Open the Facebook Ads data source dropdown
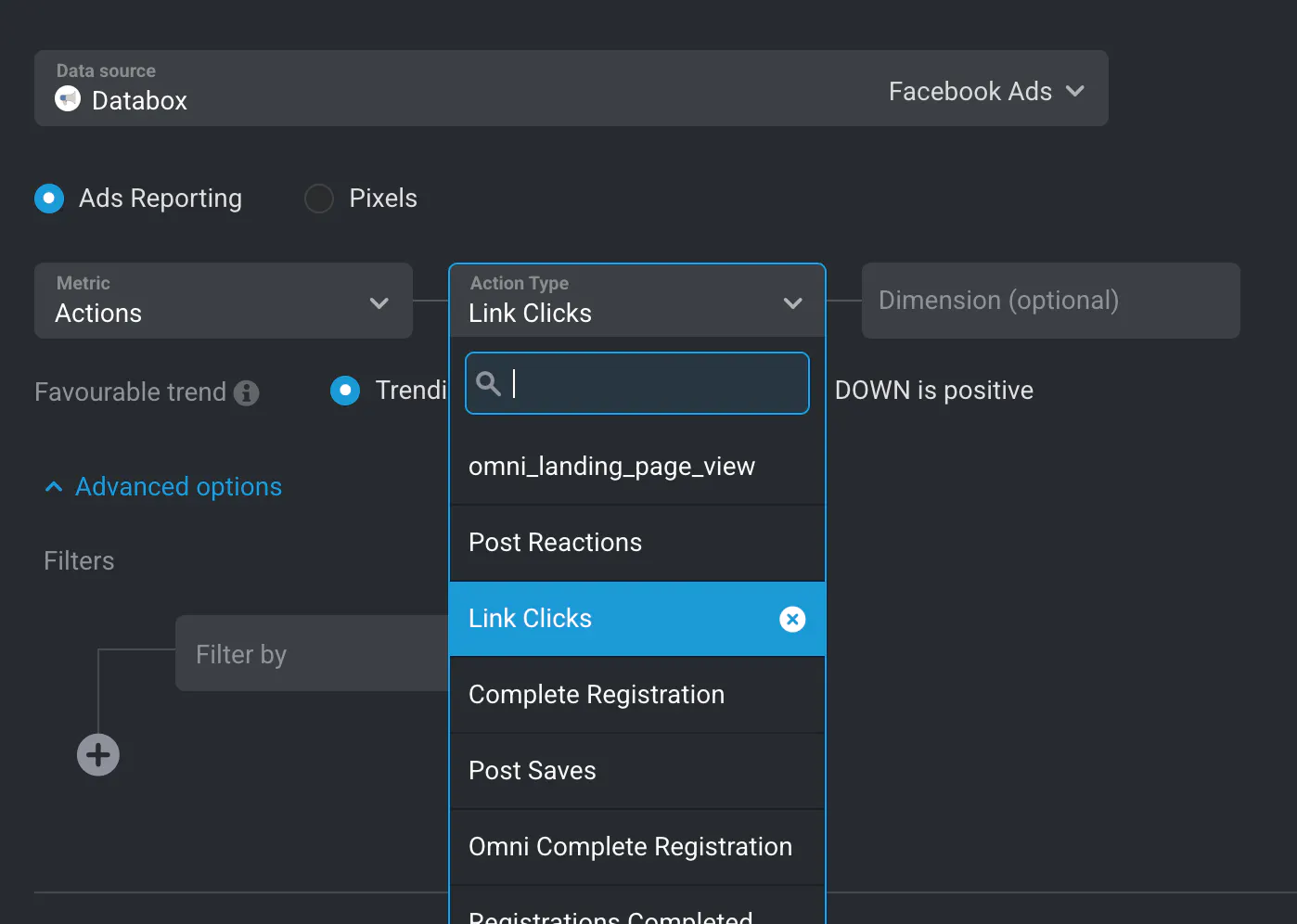 [986, 91]
